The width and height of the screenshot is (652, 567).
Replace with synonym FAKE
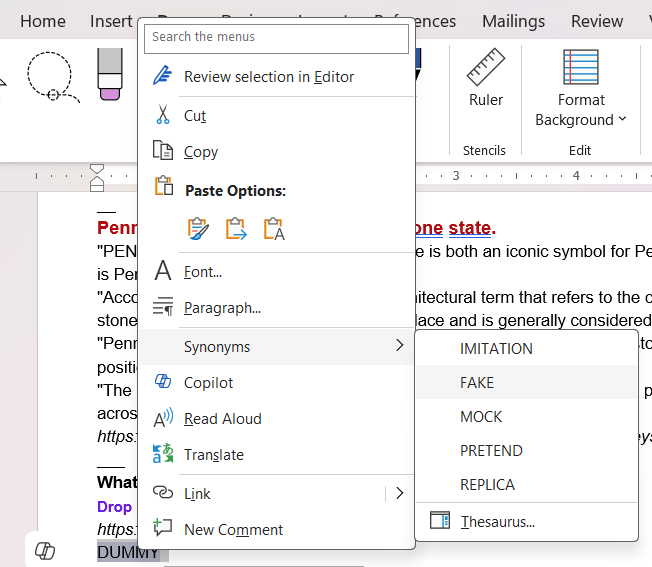tap(527, 382)
